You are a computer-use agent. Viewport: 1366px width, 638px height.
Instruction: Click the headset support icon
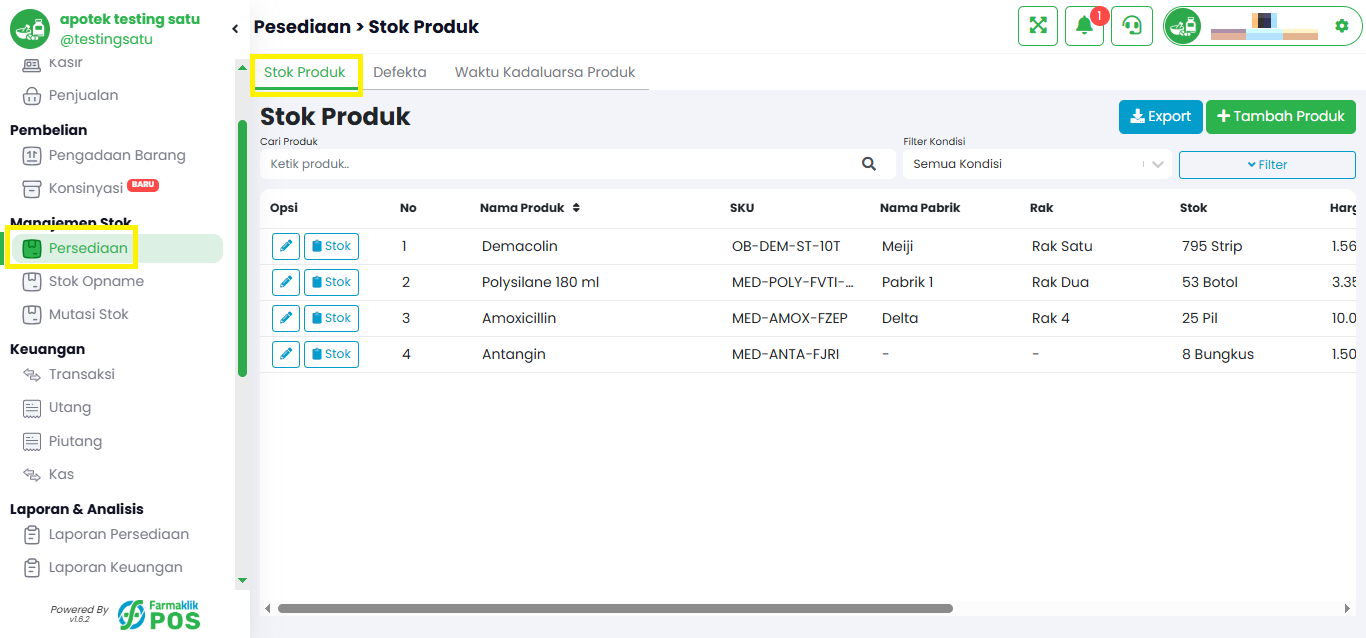pos(1132,26)
